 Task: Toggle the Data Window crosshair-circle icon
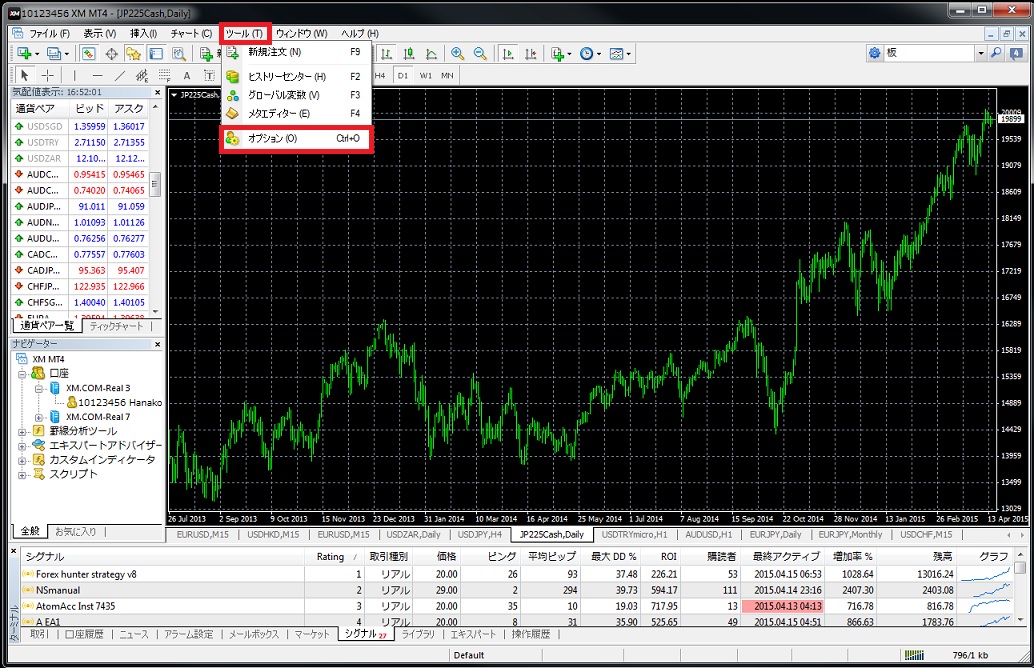111,53
